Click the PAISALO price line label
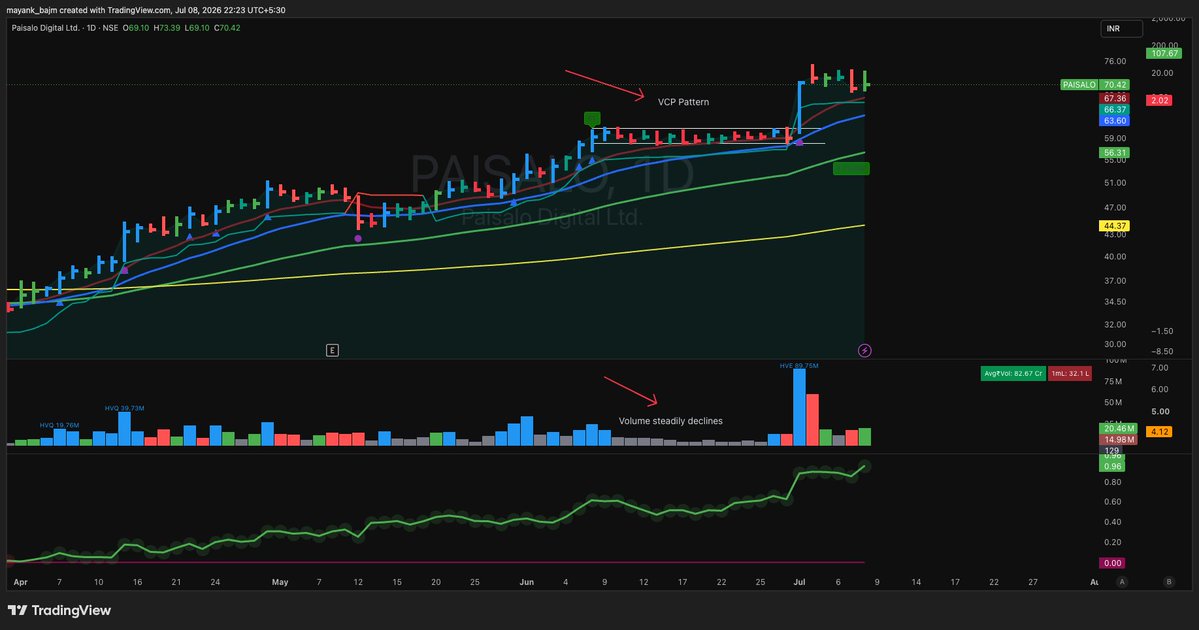 1079,85
